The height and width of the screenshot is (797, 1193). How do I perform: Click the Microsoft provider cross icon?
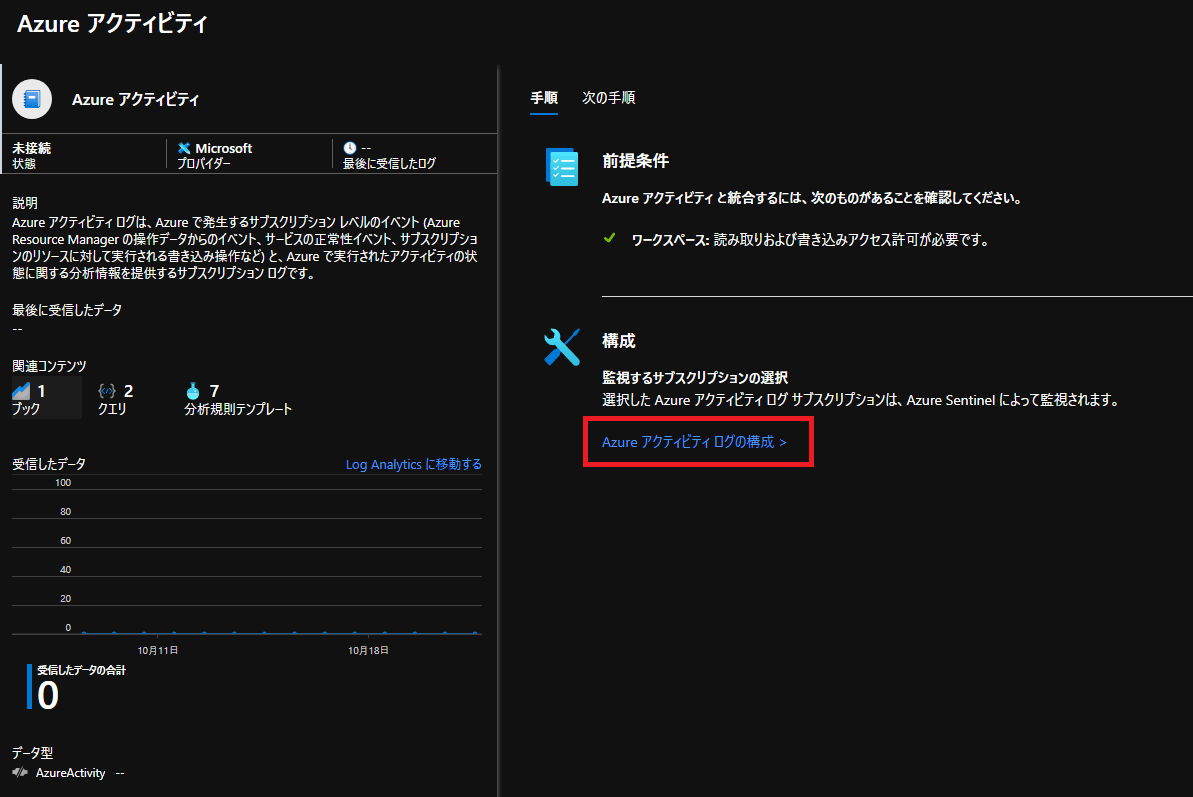[x=184, y=148]
